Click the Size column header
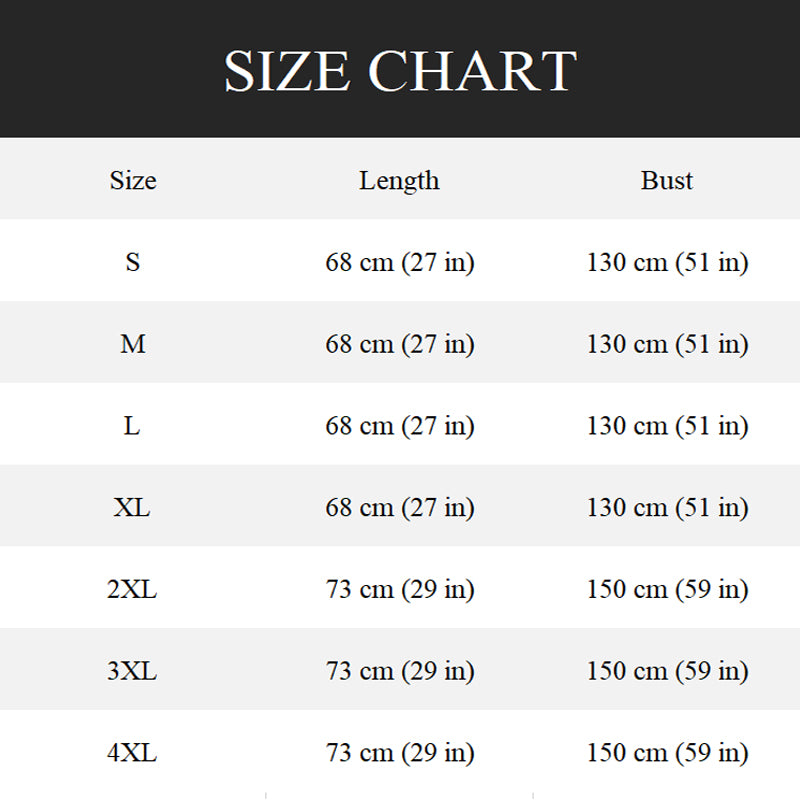The image size is (800, 800). [x=133, y=180]
